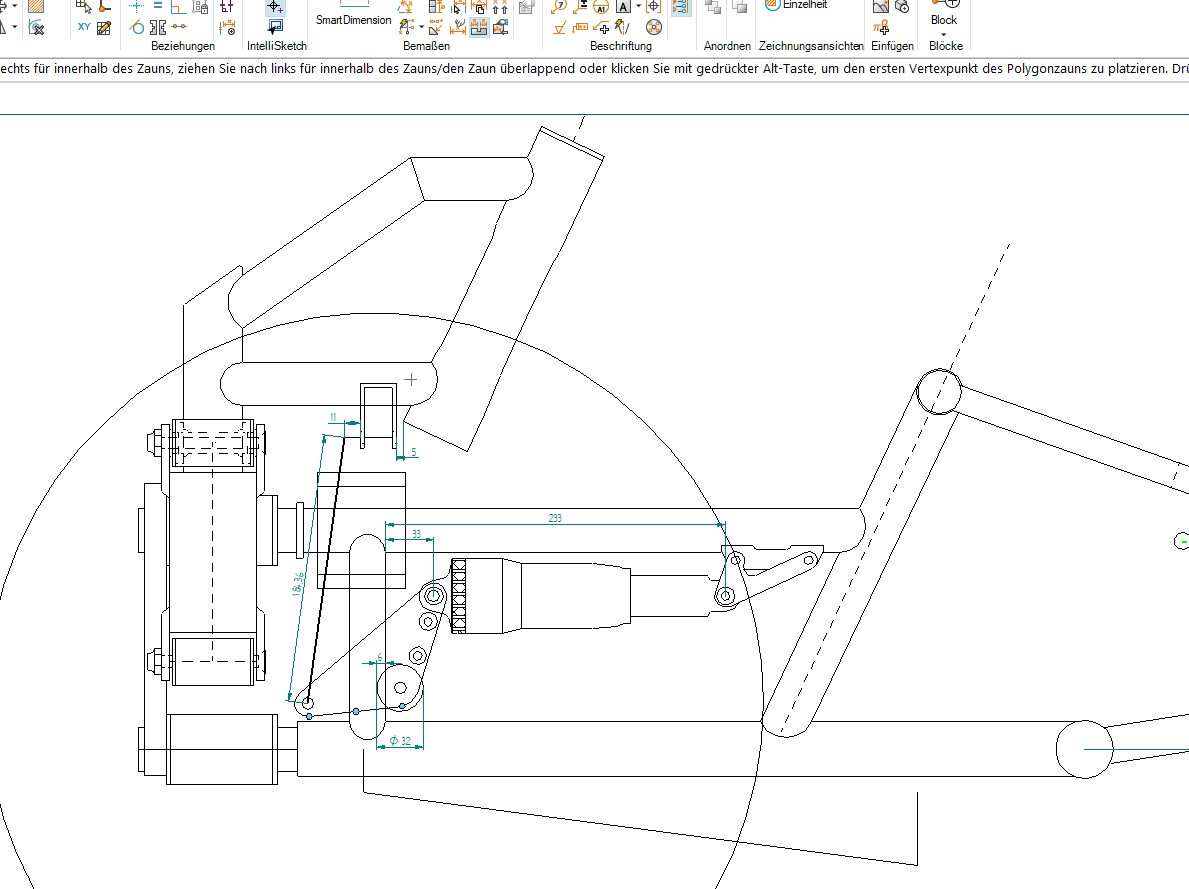
Task: Click the hatched fill swatch at top left
Action: click(x=36, y=7)
